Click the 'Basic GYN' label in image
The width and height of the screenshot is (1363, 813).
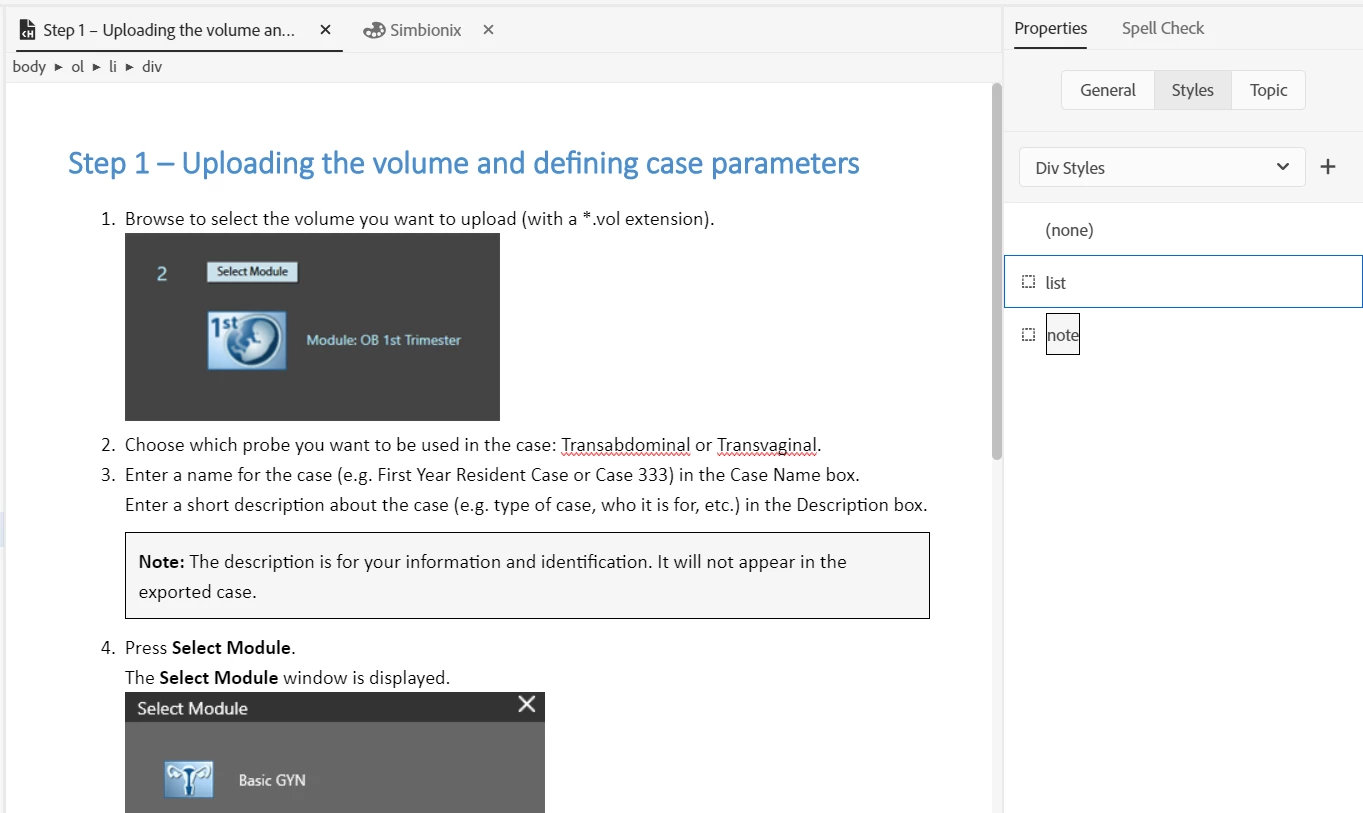coord(272,780)
